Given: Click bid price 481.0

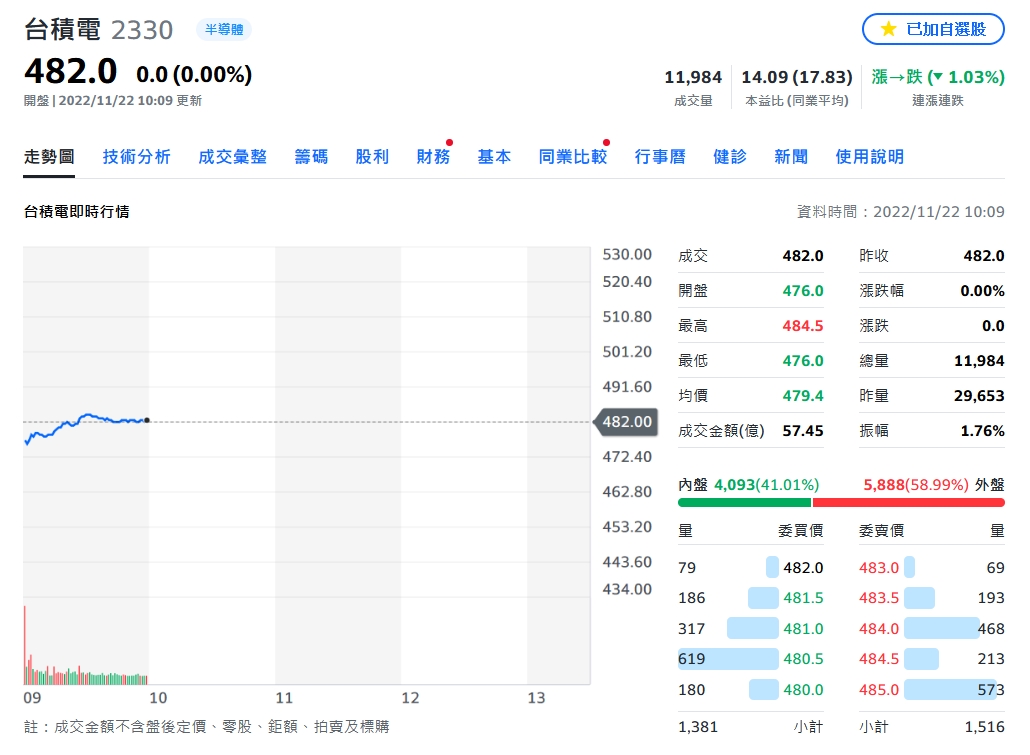Looking at the screenshot, I should (x=803, y=628).
